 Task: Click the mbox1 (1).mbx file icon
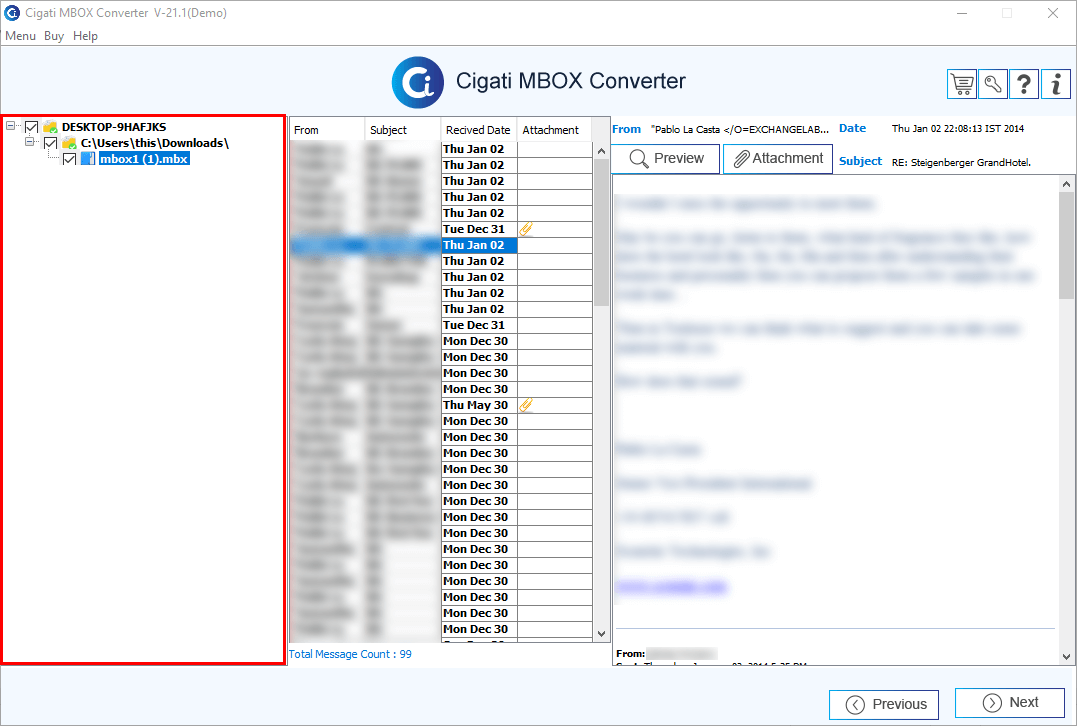click(88, 159)
